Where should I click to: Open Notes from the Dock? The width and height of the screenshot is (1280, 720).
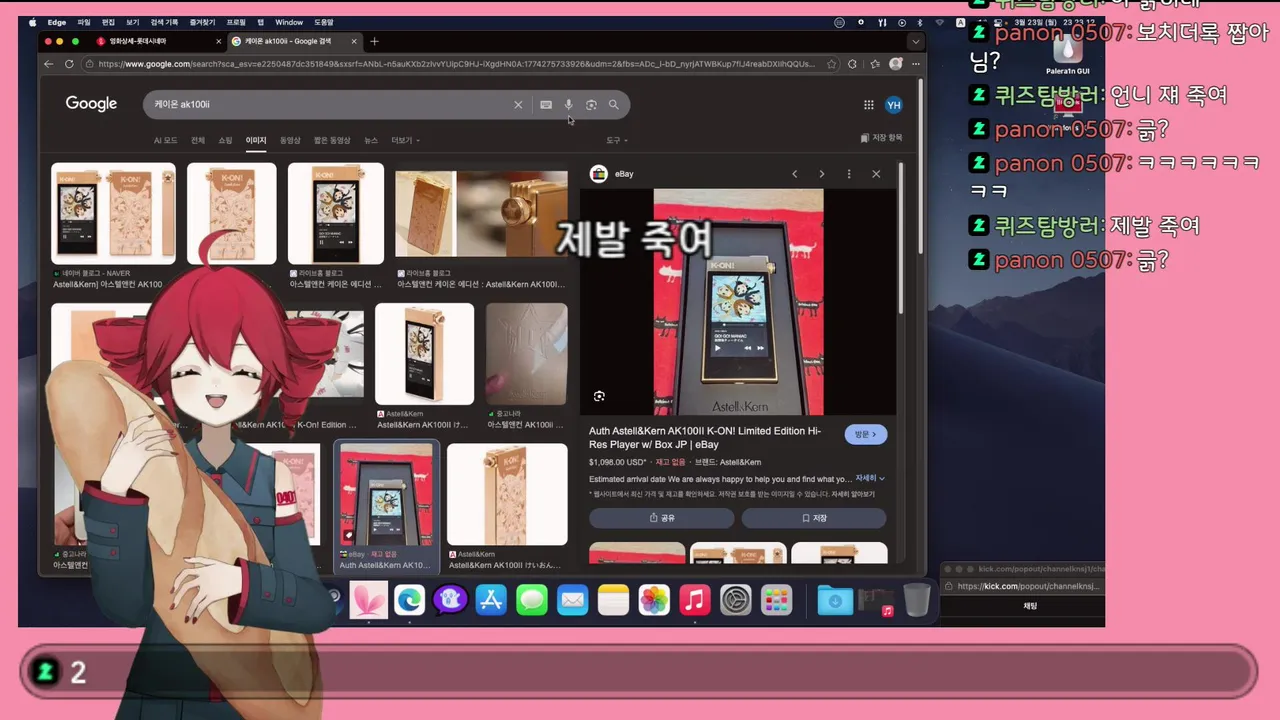pos(613,600)
